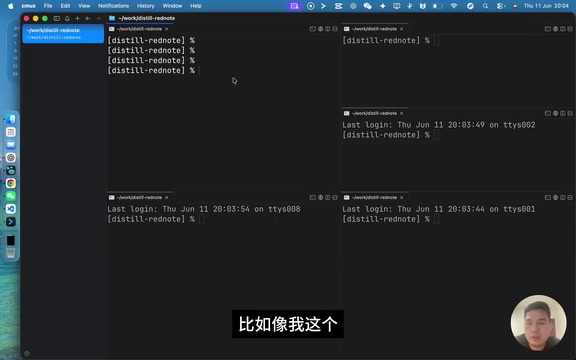Viewport: 576px width, 360px height.
Task: Split the ttys008 pane downward
Action: [x=335, y=197]
